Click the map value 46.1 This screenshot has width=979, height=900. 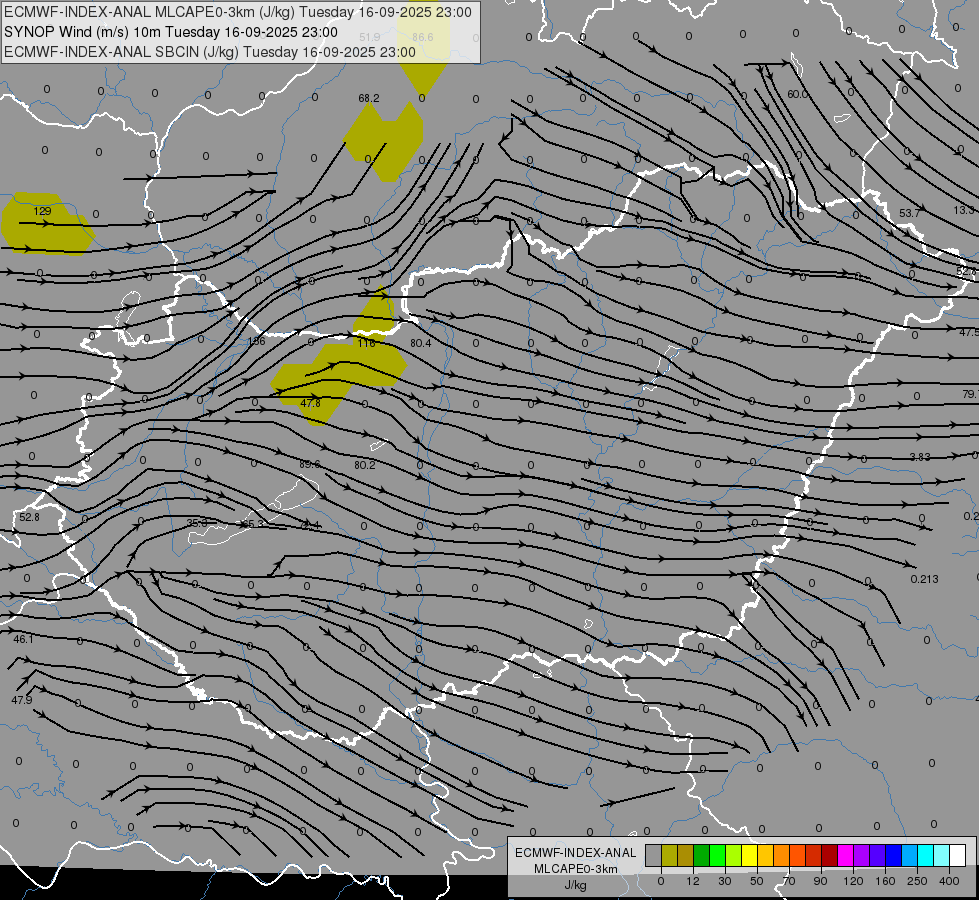(23, 639)
